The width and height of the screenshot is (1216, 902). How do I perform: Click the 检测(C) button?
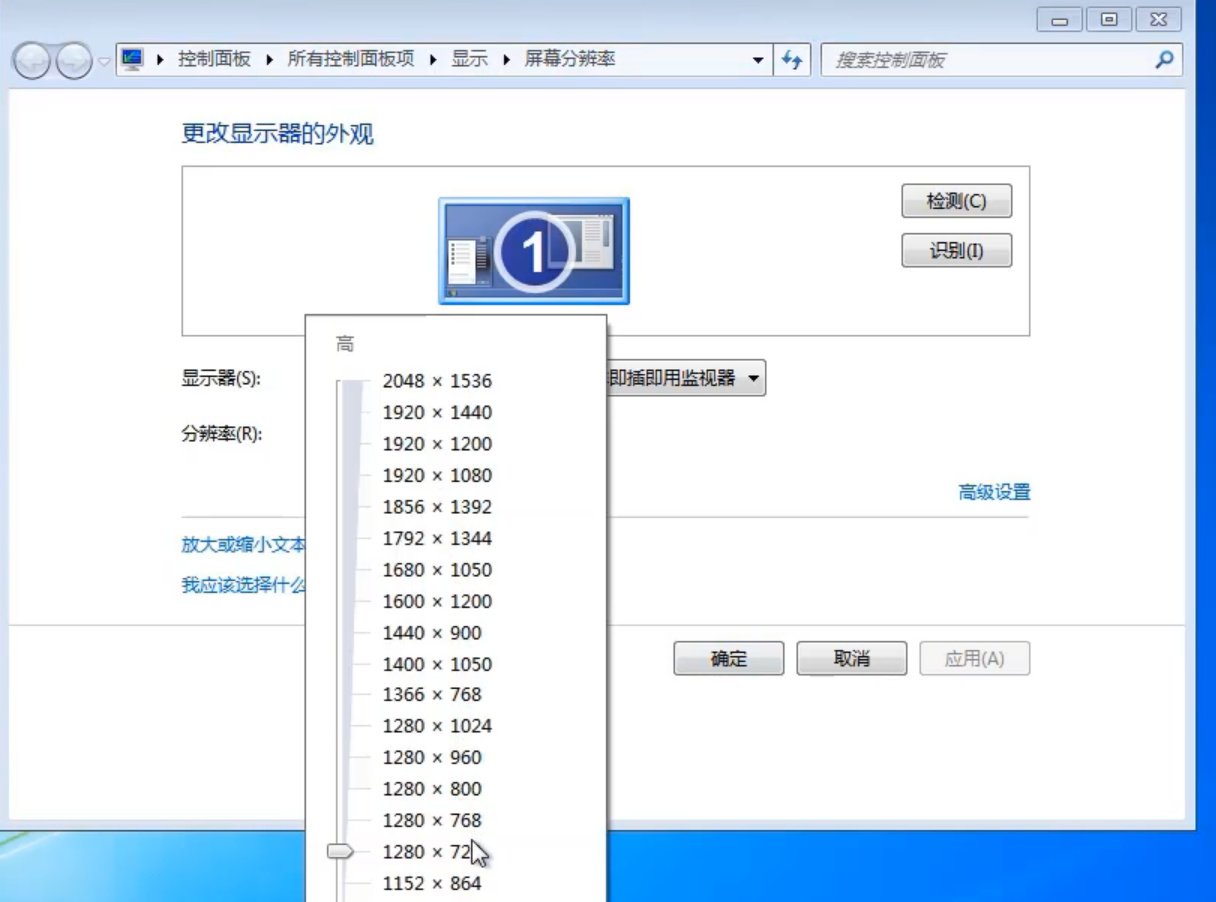point(956,201)
